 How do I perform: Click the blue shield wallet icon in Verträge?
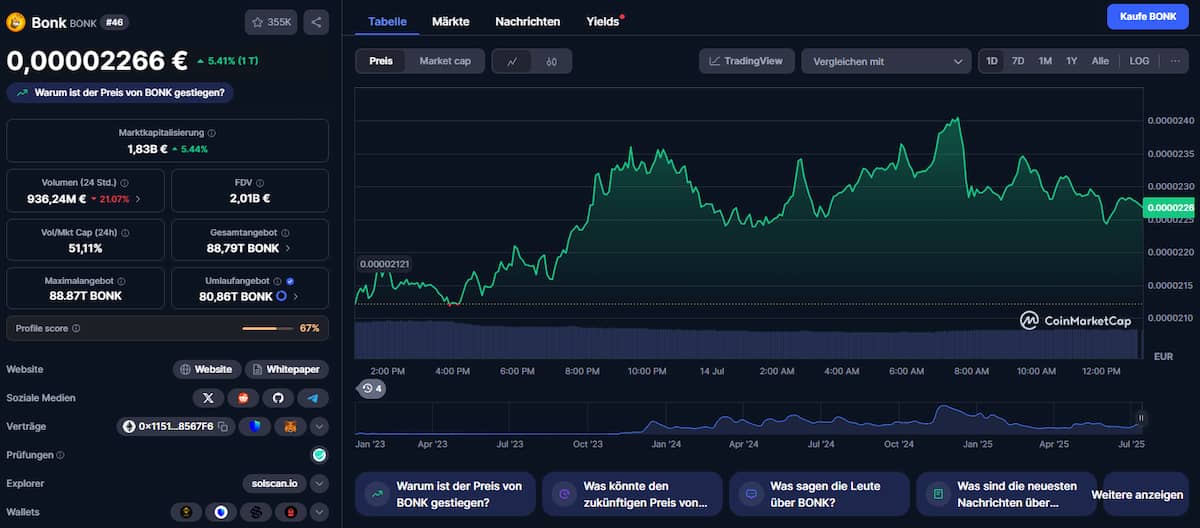point(255,427)
